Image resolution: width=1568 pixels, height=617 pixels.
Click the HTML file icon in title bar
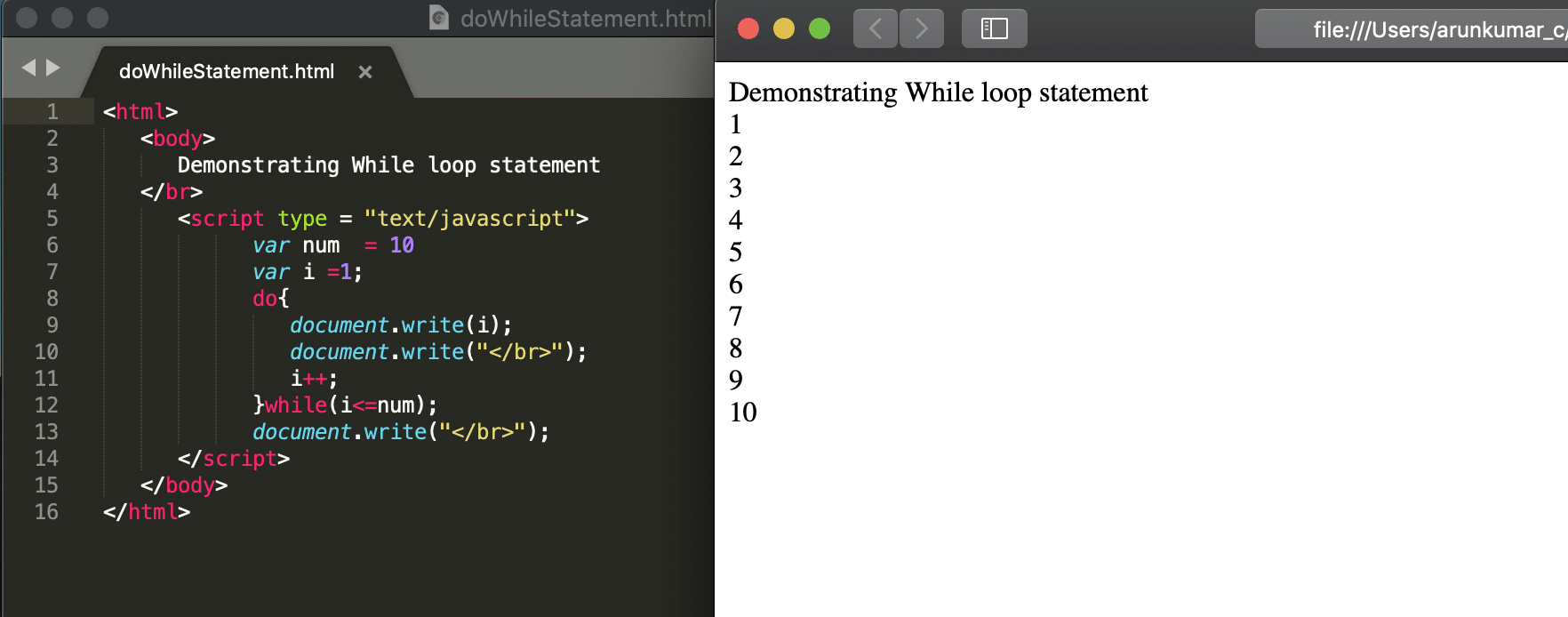[438, 18]
